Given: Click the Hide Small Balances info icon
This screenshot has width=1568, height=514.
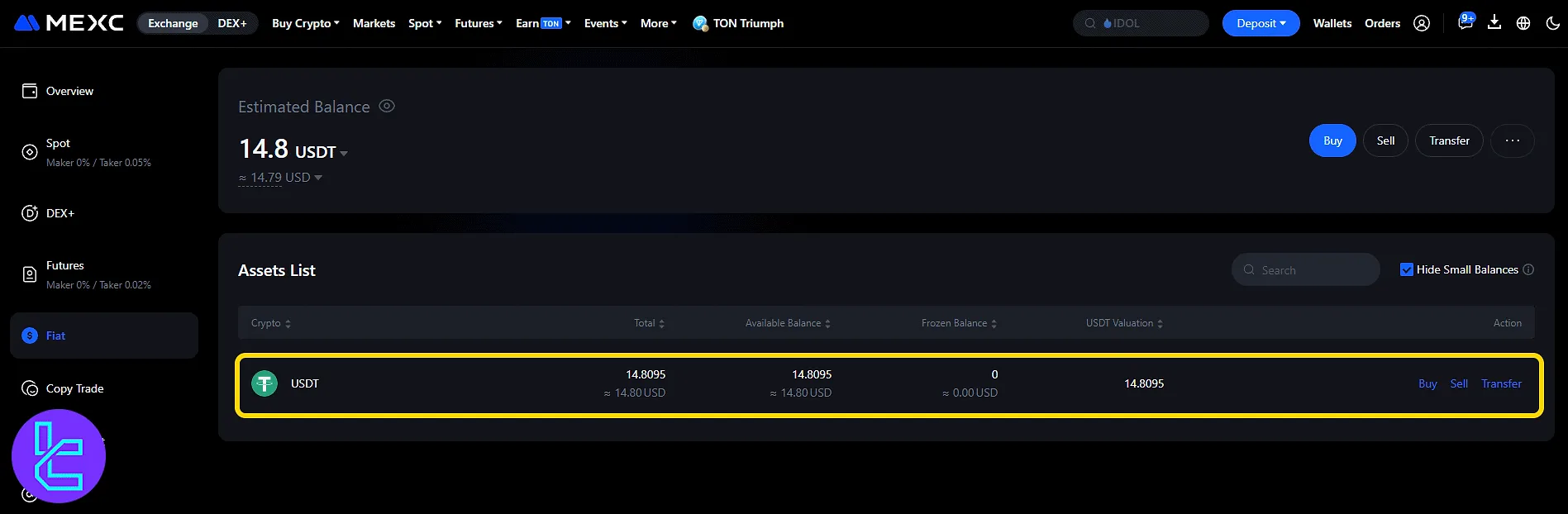Looking at the screenshot, I should tap(1528, 269).
